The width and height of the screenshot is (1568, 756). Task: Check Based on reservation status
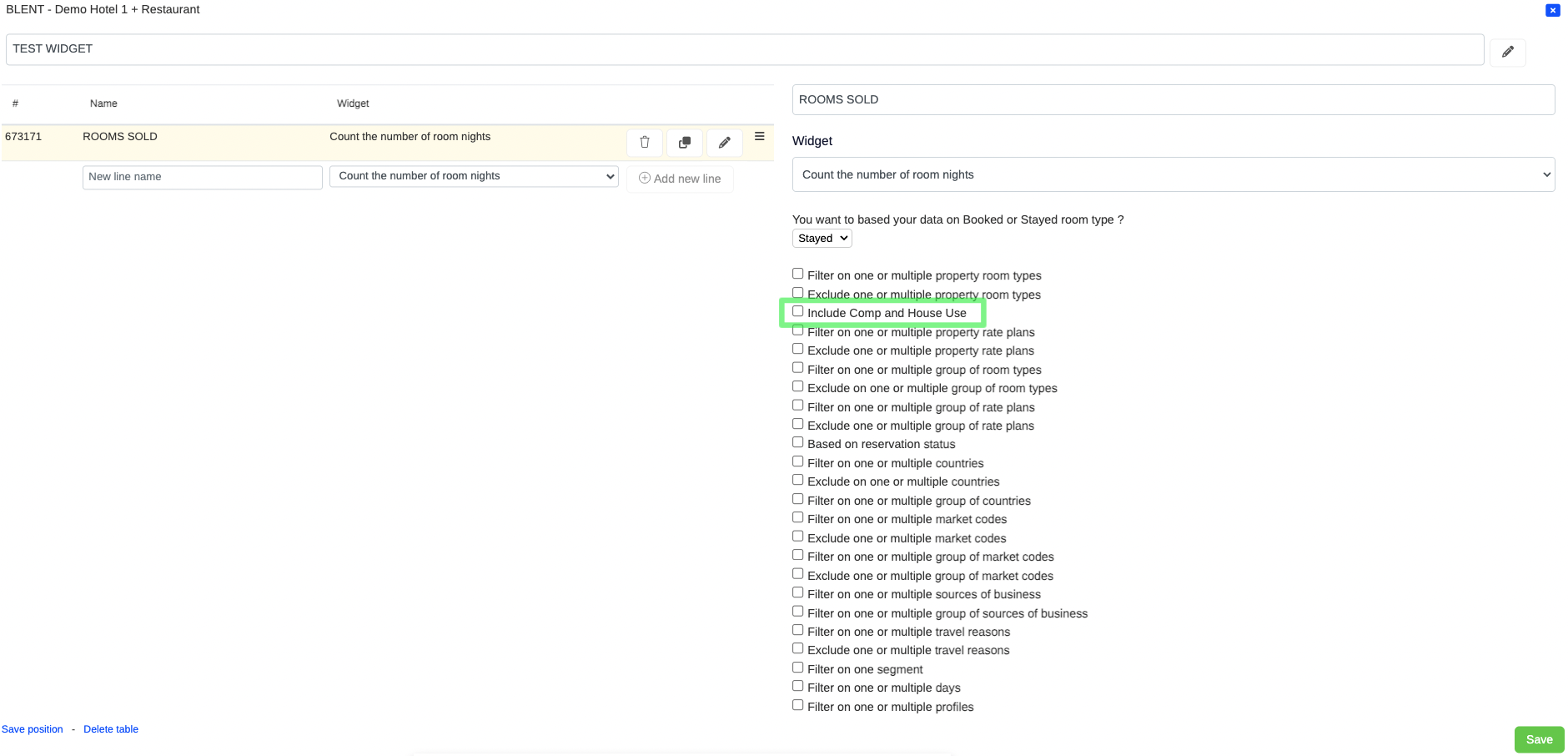pyautogui.click(x=798, y=443)
